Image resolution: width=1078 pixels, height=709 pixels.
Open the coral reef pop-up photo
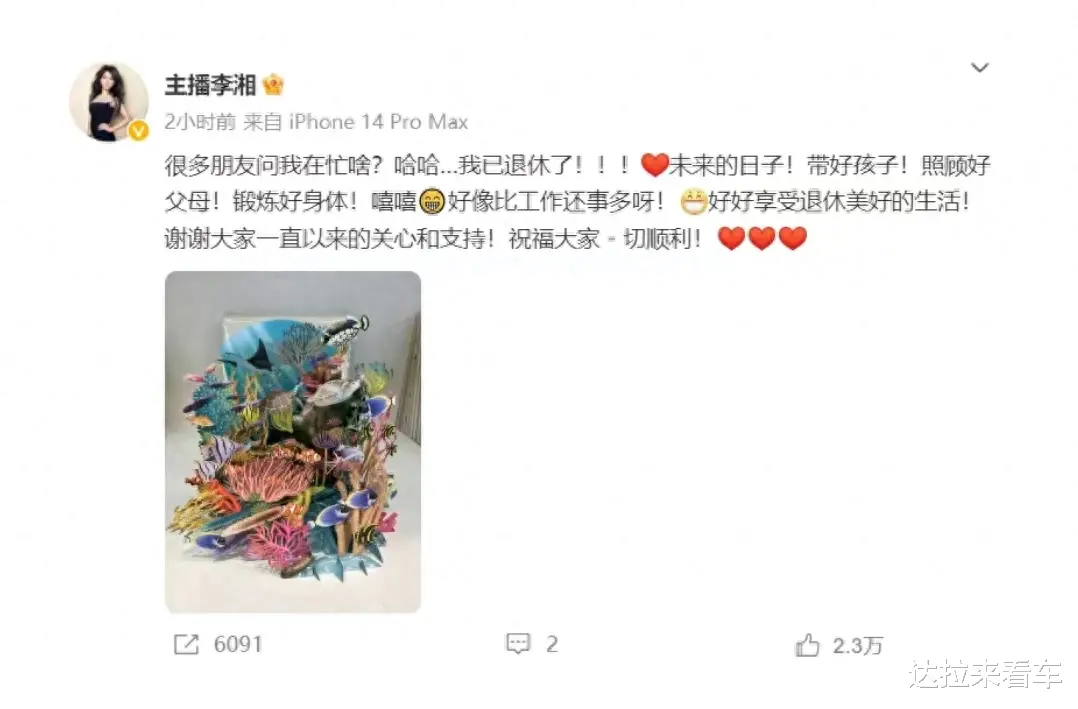[x=293, y=441]
